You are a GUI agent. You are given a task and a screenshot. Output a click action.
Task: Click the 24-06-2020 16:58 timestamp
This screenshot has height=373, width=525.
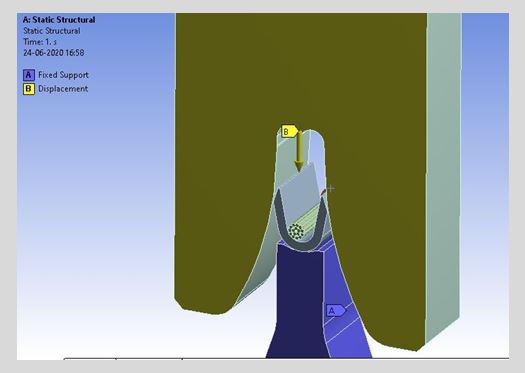pos(54,53)
